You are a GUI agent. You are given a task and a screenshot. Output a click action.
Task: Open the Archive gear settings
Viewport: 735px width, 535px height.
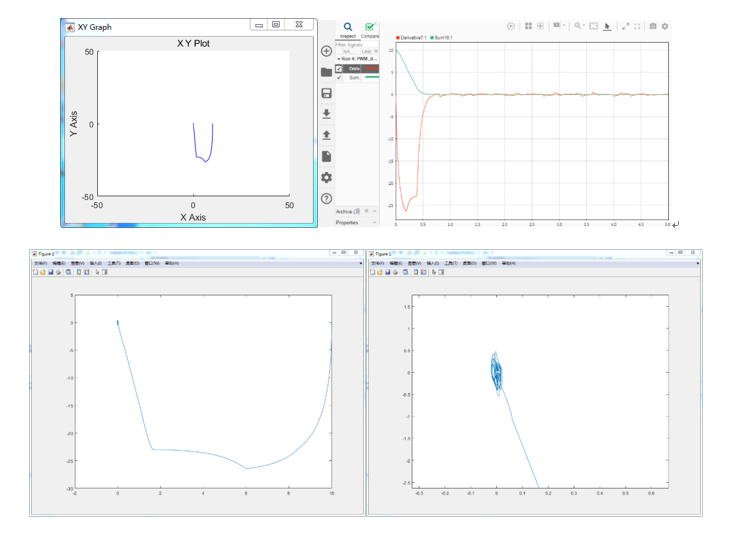pos(367,211)
